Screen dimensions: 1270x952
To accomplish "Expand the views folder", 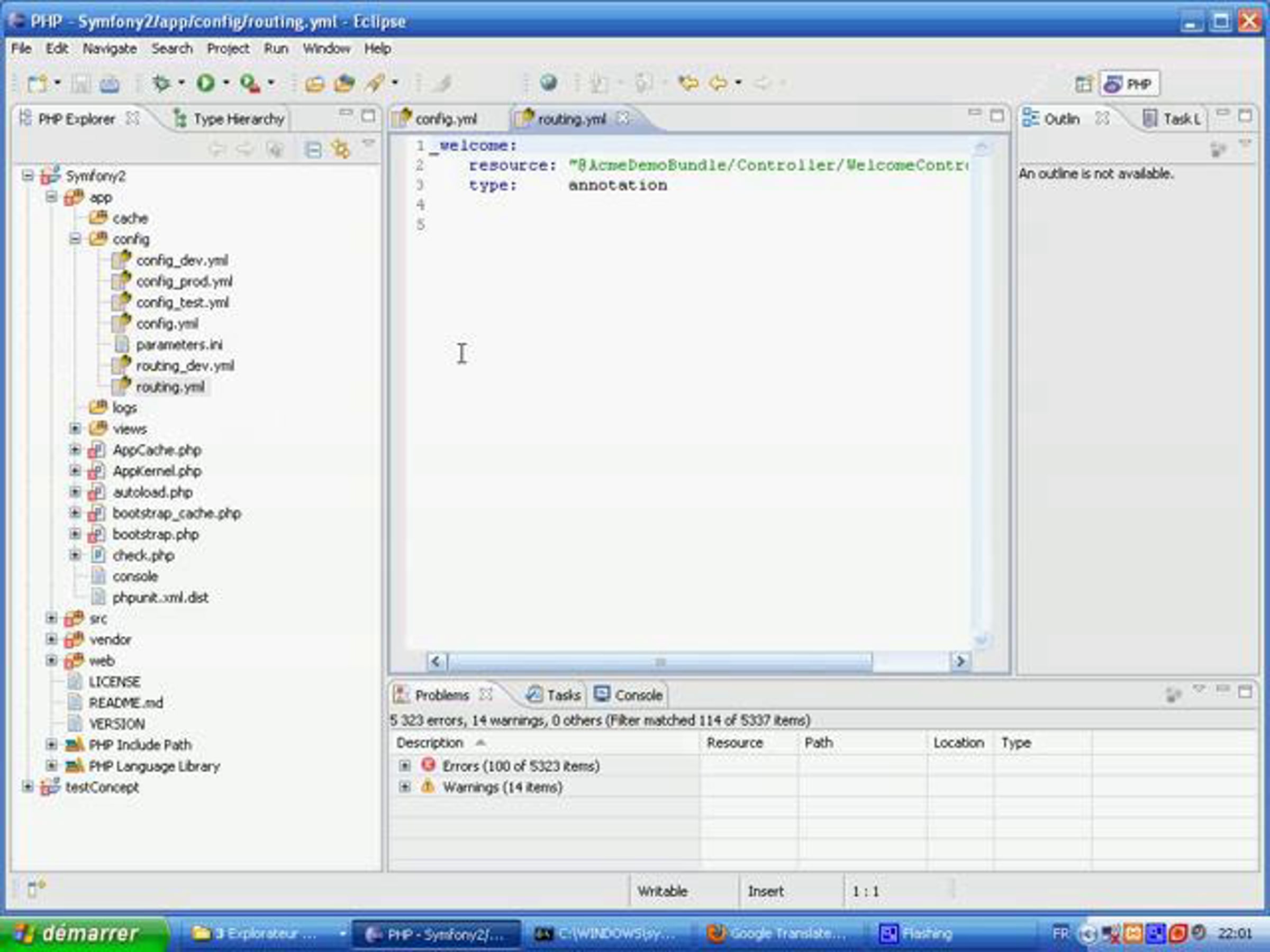I will [75, 428].
